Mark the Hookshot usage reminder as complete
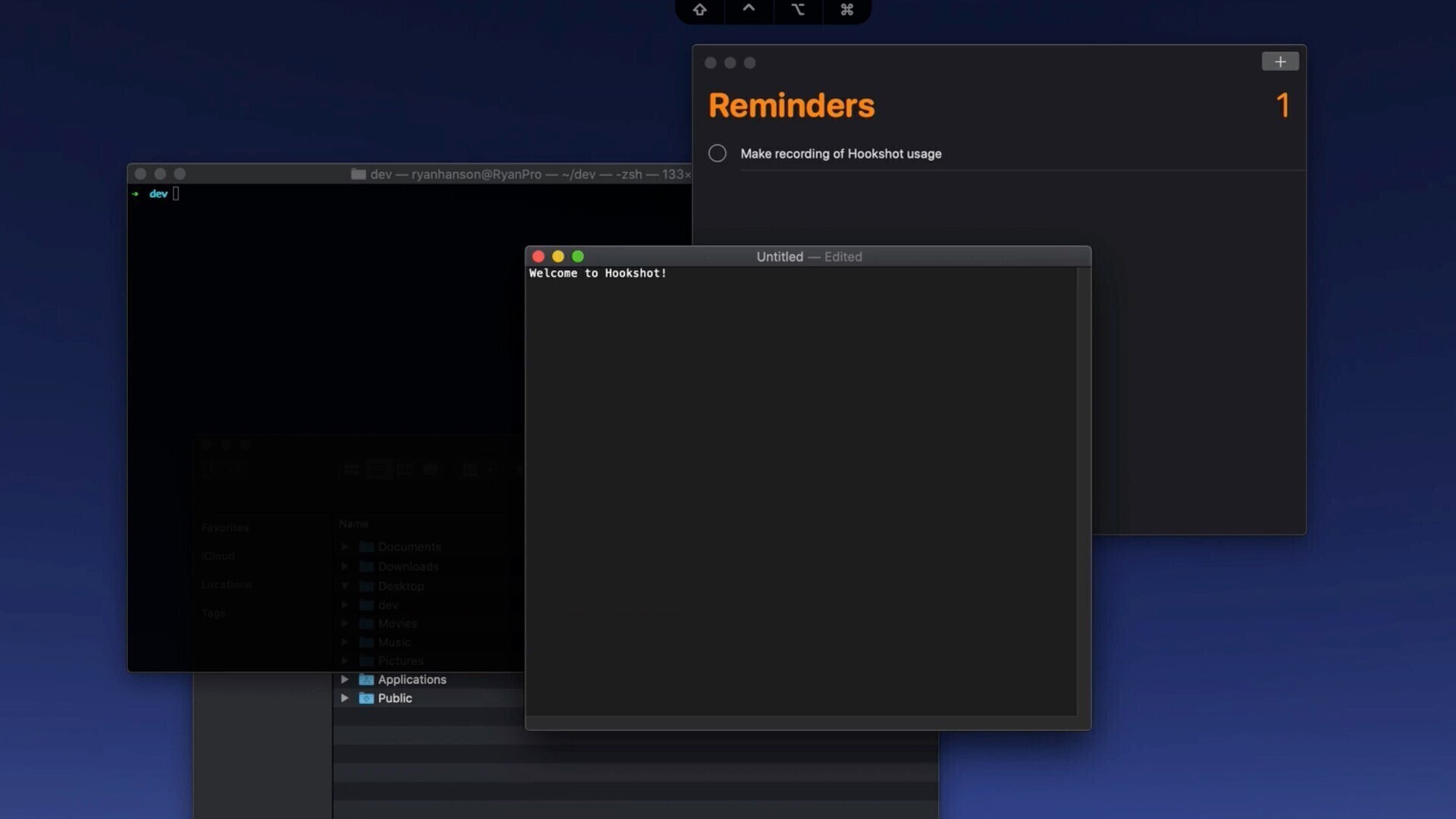Image resolution: width=1456 pixels, height=819 pixels. (x=717, y=153)
